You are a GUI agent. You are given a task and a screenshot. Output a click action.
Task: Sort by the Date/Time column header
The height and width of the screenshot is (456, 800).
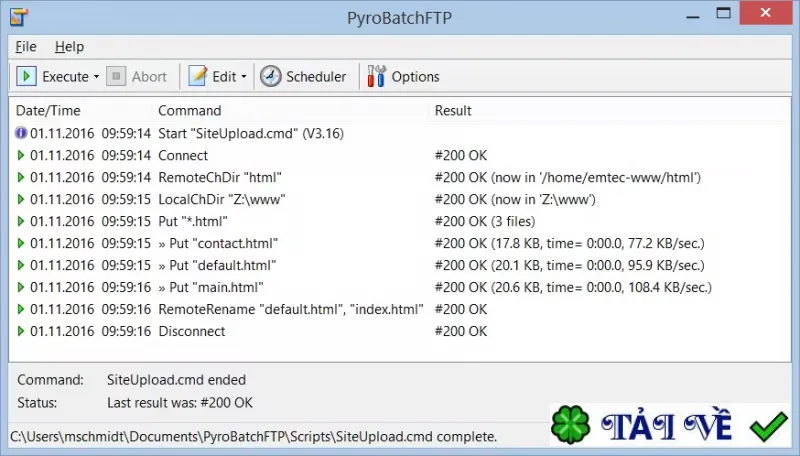[48, 111]
